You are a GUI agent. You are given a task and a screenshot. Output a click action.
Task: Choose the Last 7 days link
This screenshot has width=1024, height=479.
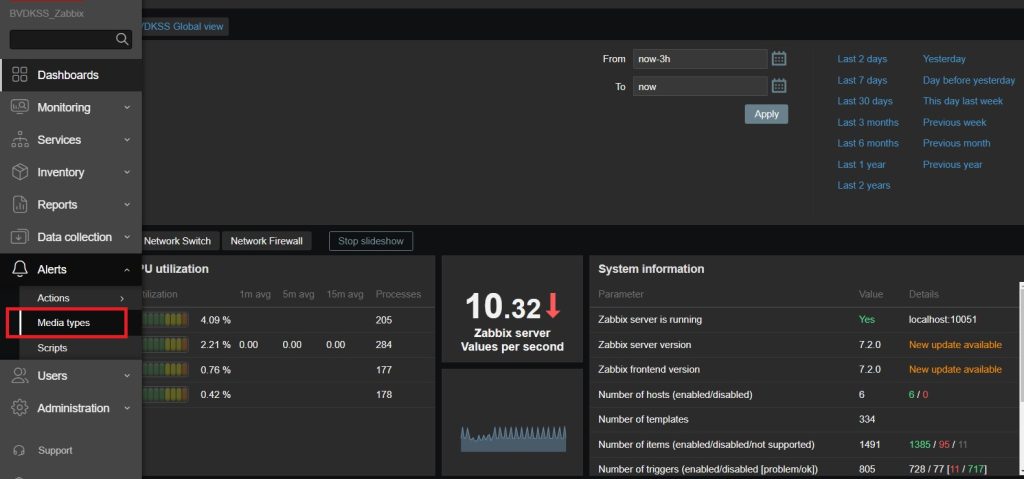[x=862, y=80]
